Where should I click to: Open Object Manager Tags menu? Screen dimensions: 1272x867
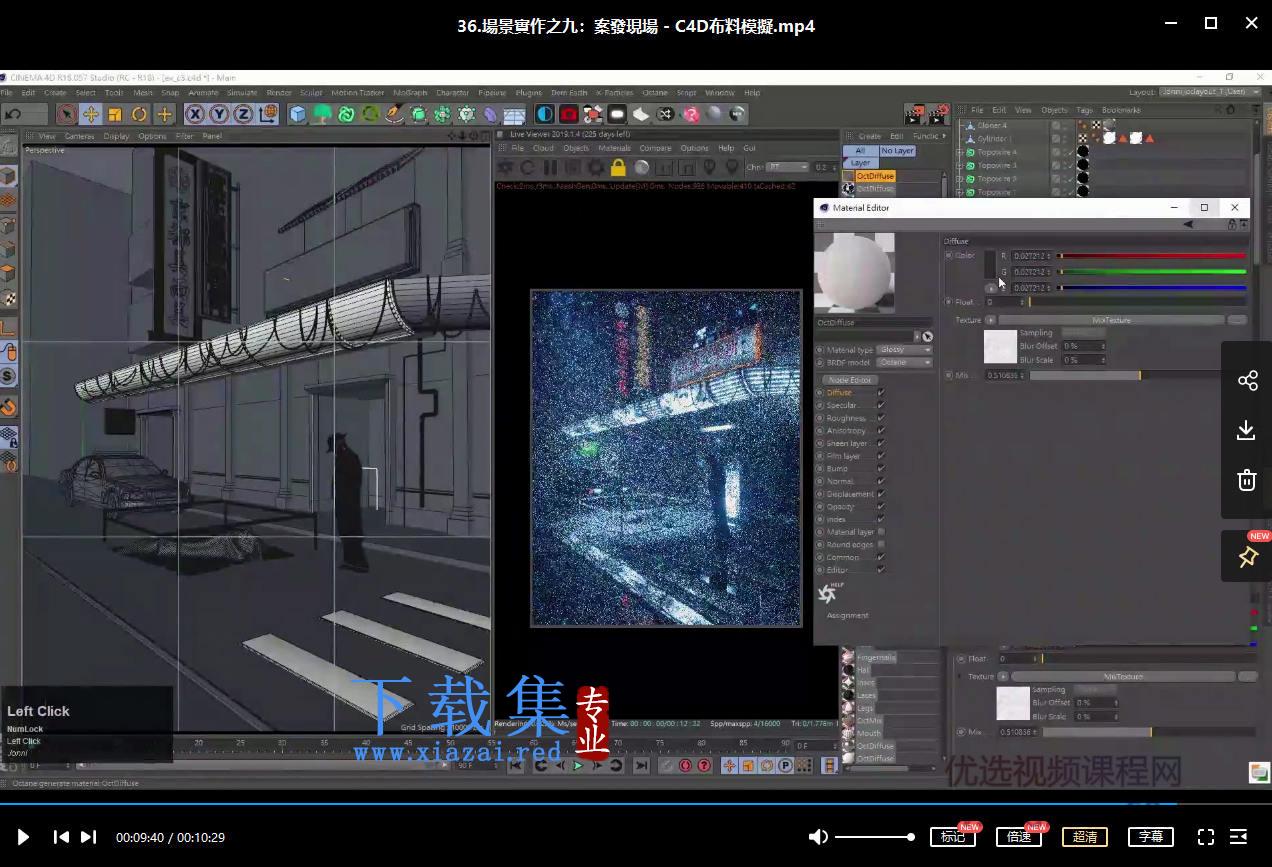[x=1084, y=110]
